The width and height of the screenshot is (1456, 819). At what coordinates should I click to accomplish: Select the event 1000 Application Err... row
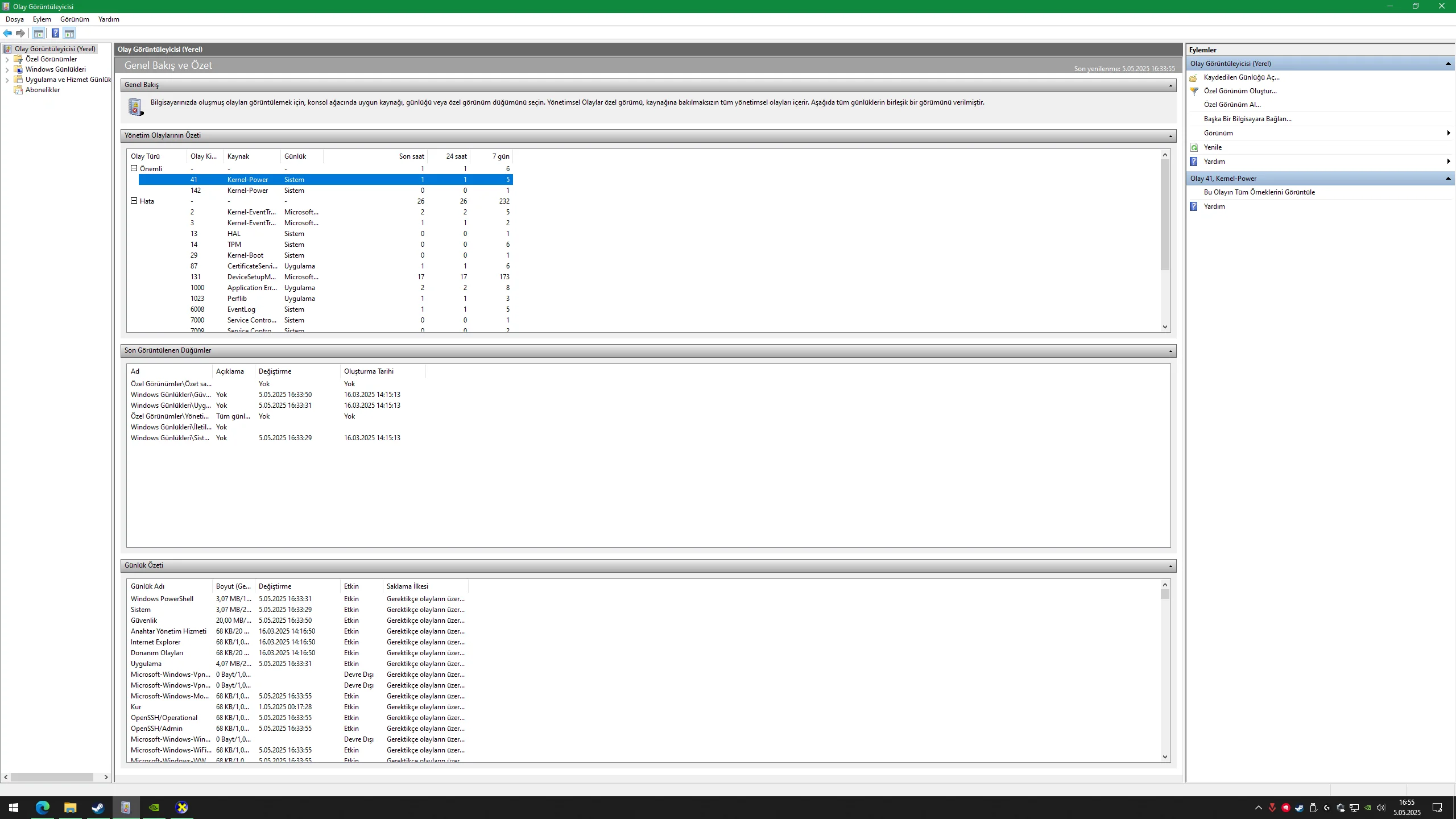pos(325,288)
